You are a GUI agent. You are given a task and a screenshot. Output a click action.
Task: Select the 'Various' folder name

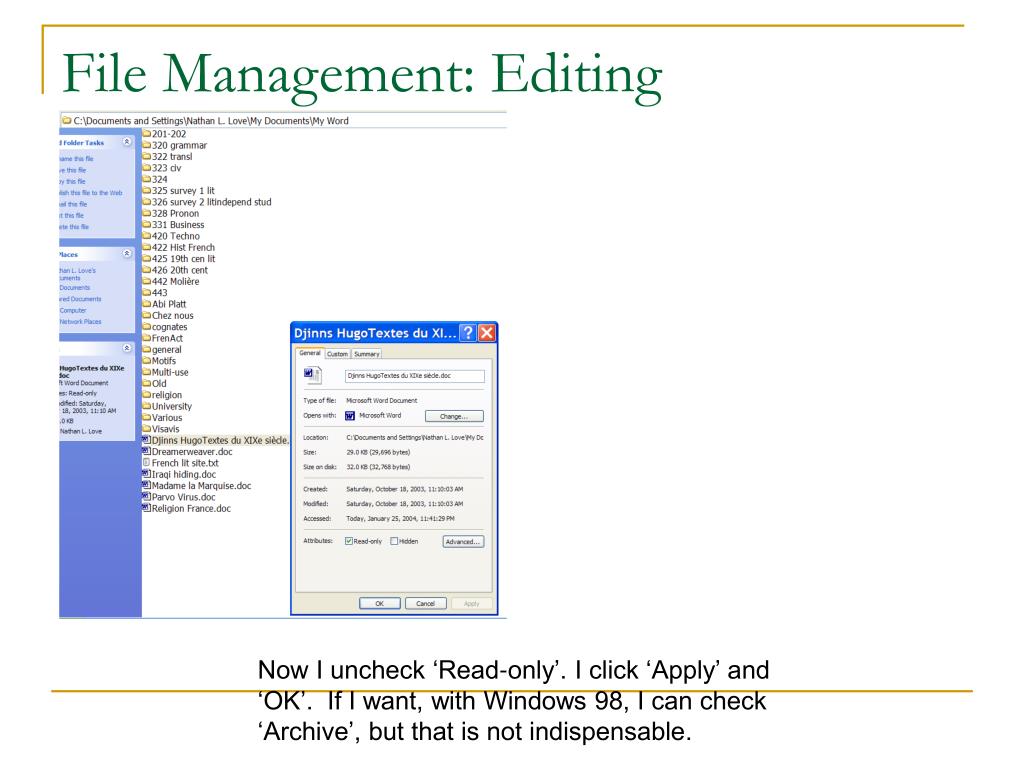(167, 417)
